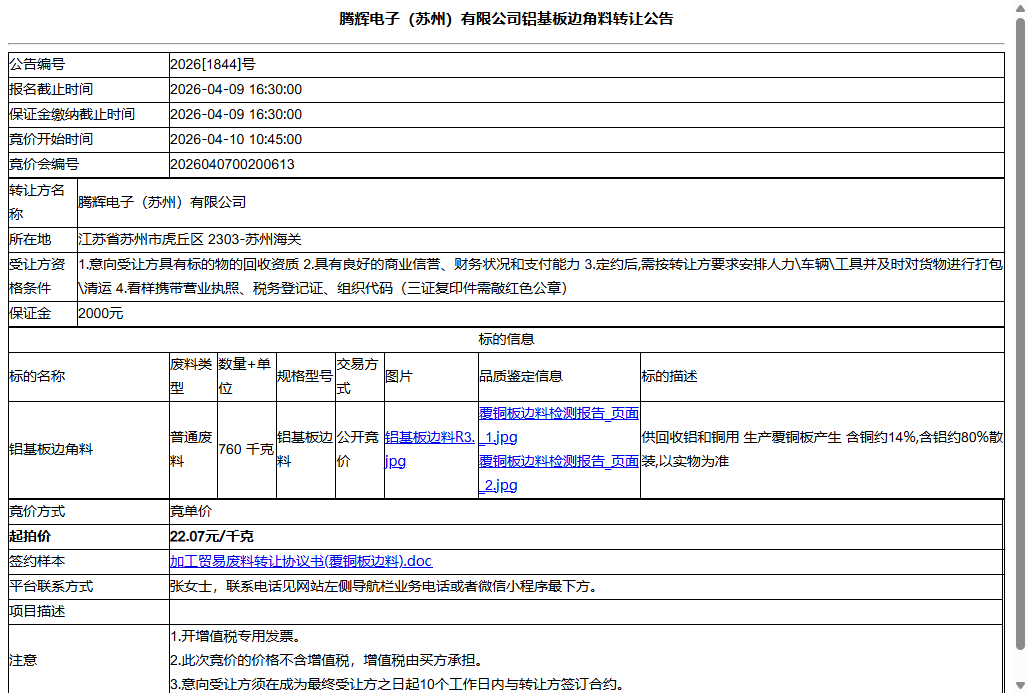The image size is (1028, 693).
Task: Click the announcement number 2026[1844]号
Action: 212,64
